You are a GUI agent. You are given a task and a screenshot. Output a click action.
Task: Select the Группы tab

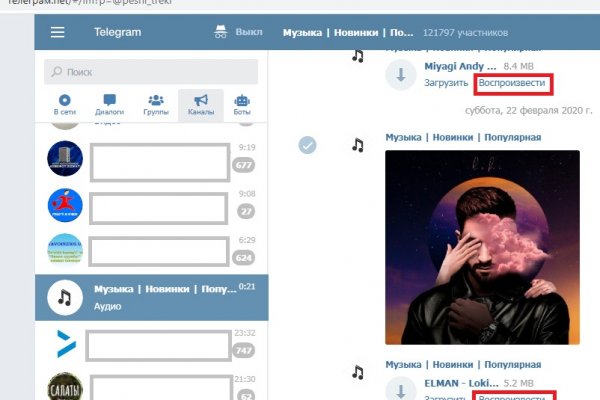[155, 105]
